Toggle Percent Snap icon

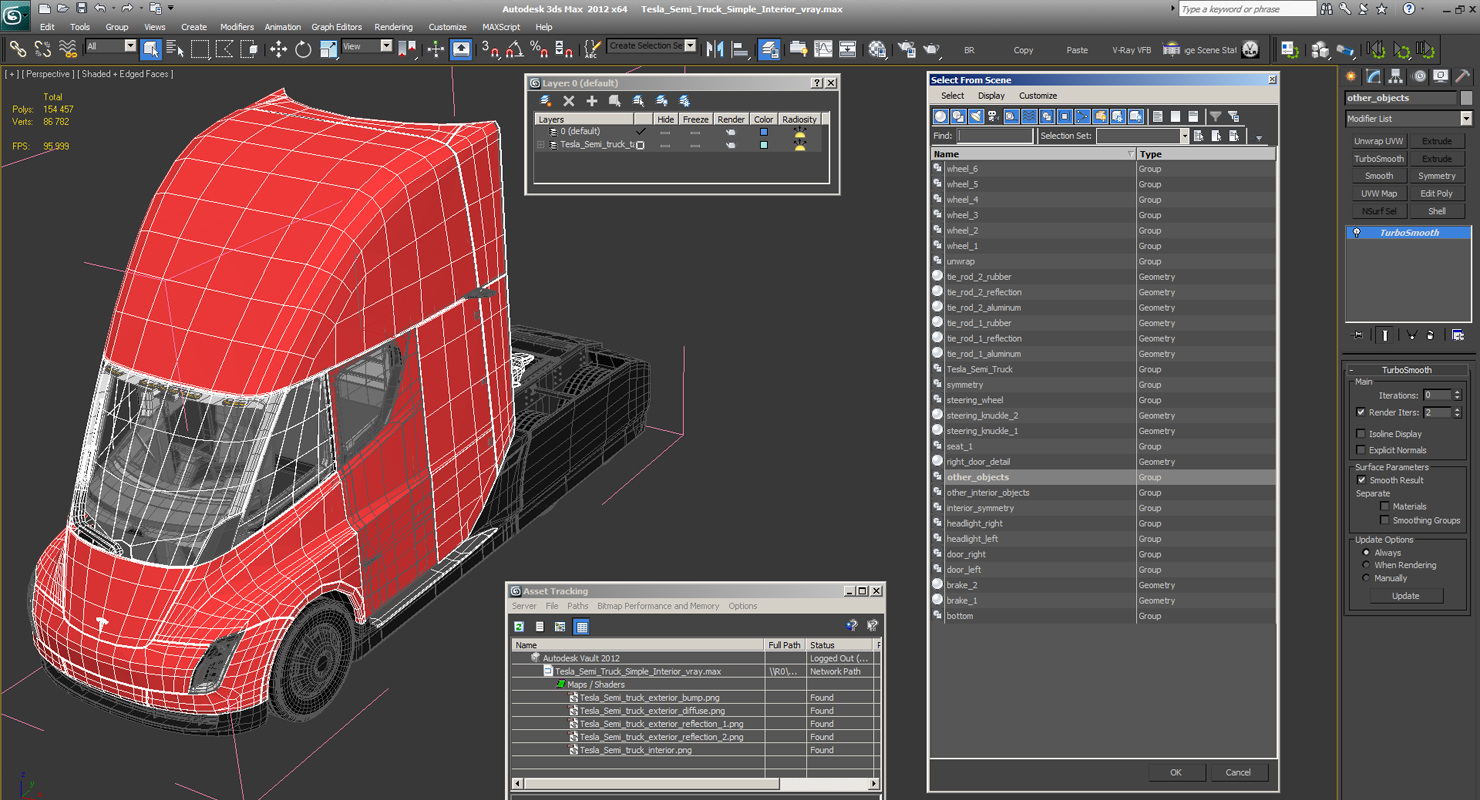click(x=539, y=48)
